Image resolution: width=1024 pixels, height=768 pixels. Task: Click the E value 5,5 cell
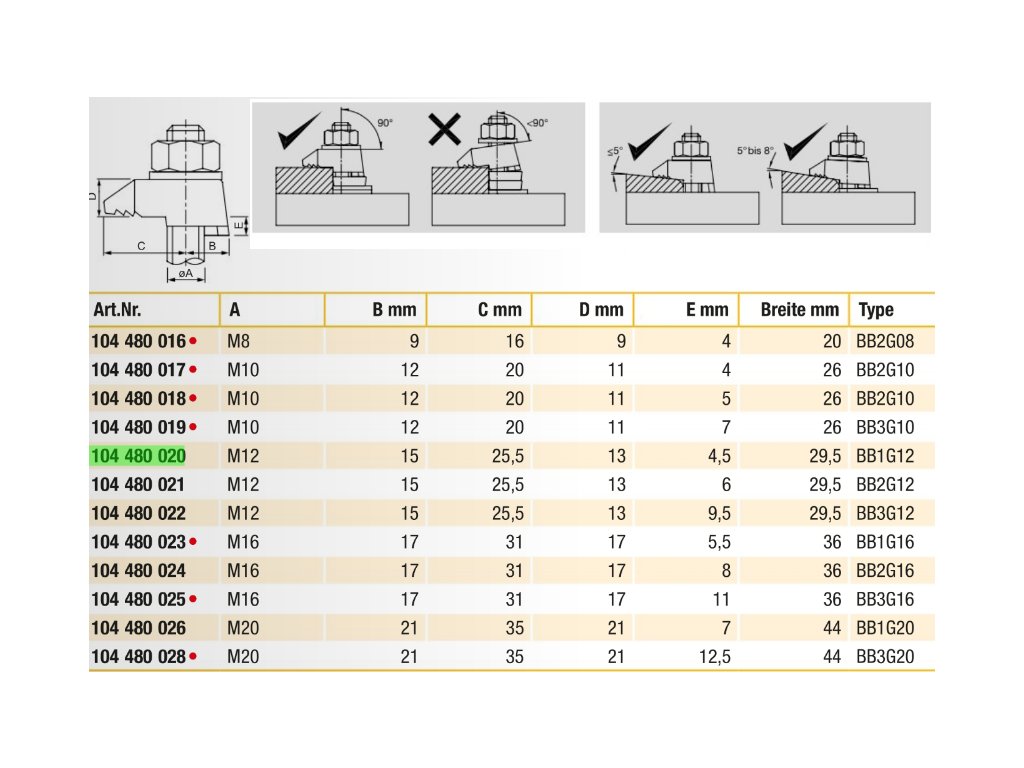coord(719,542)
